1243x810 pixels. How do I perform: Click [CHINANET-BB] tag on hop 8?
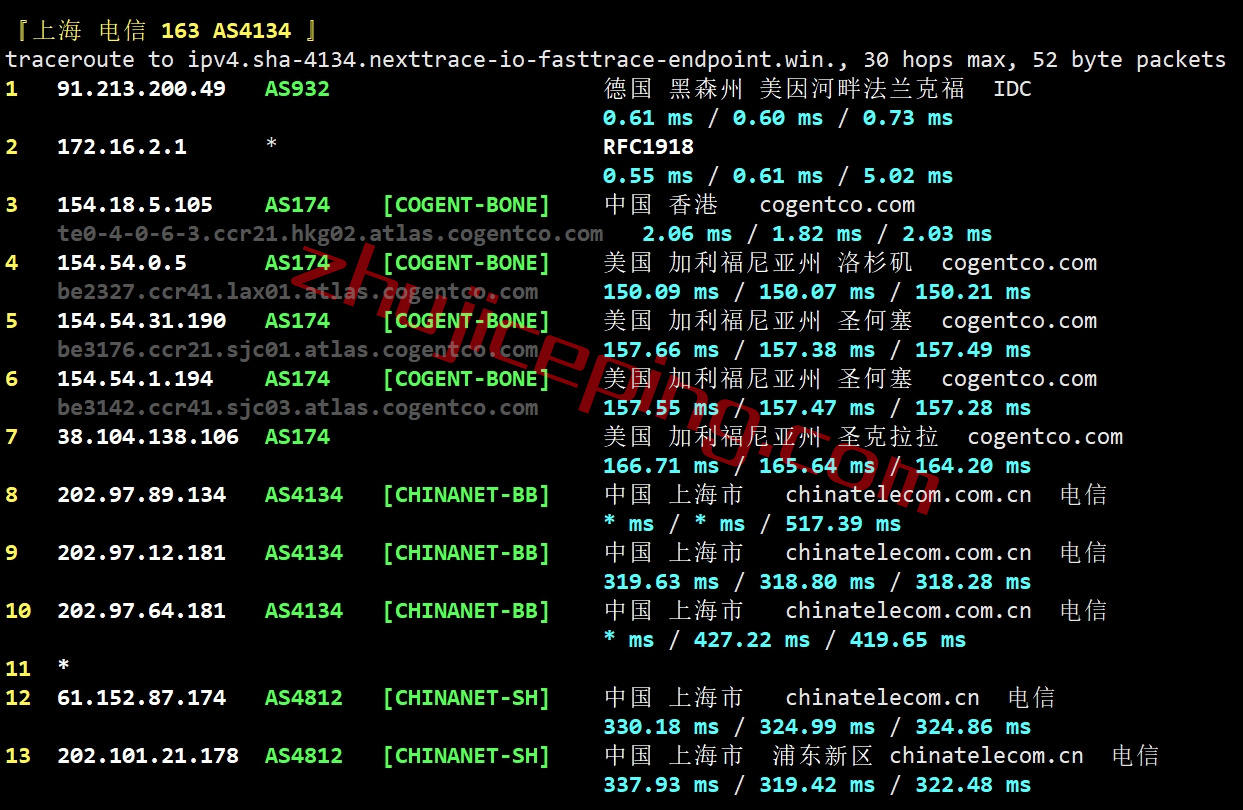coord(466,495)
